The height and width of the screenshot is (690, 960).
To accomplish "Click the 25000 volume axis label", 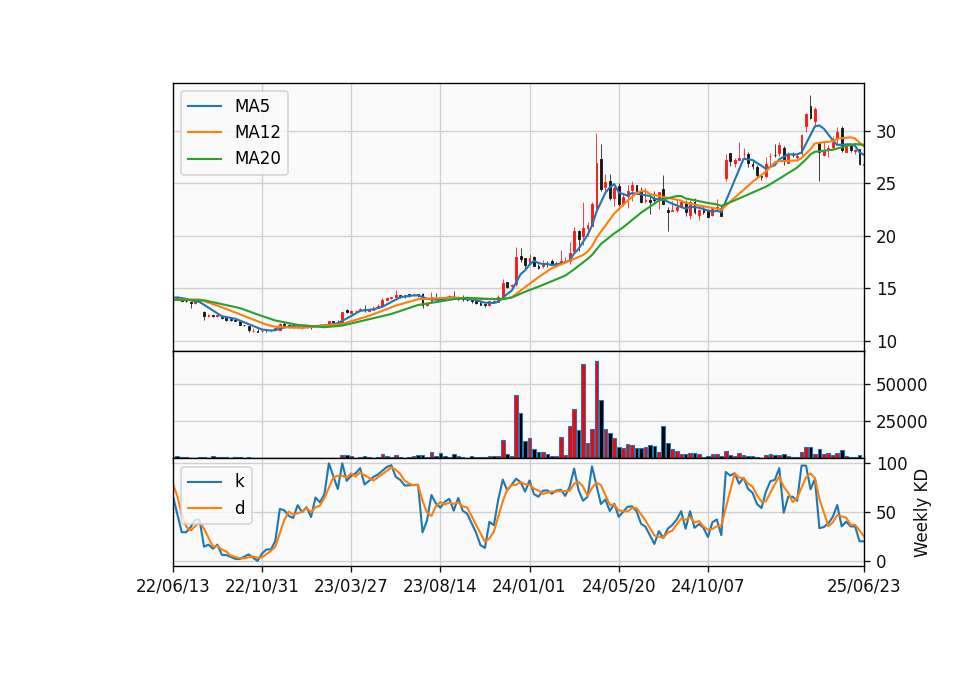I will (x=901, y=422).
